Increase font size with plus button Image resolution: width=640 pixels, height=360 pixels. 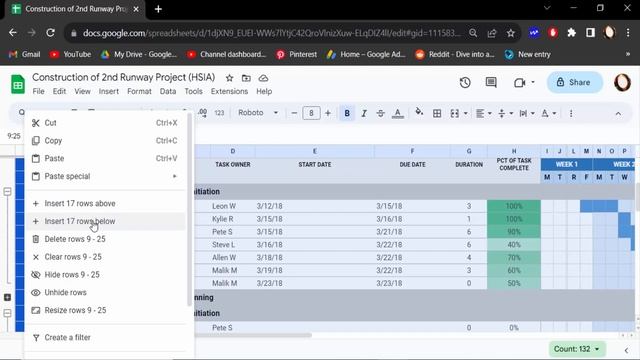pos(328,113)
